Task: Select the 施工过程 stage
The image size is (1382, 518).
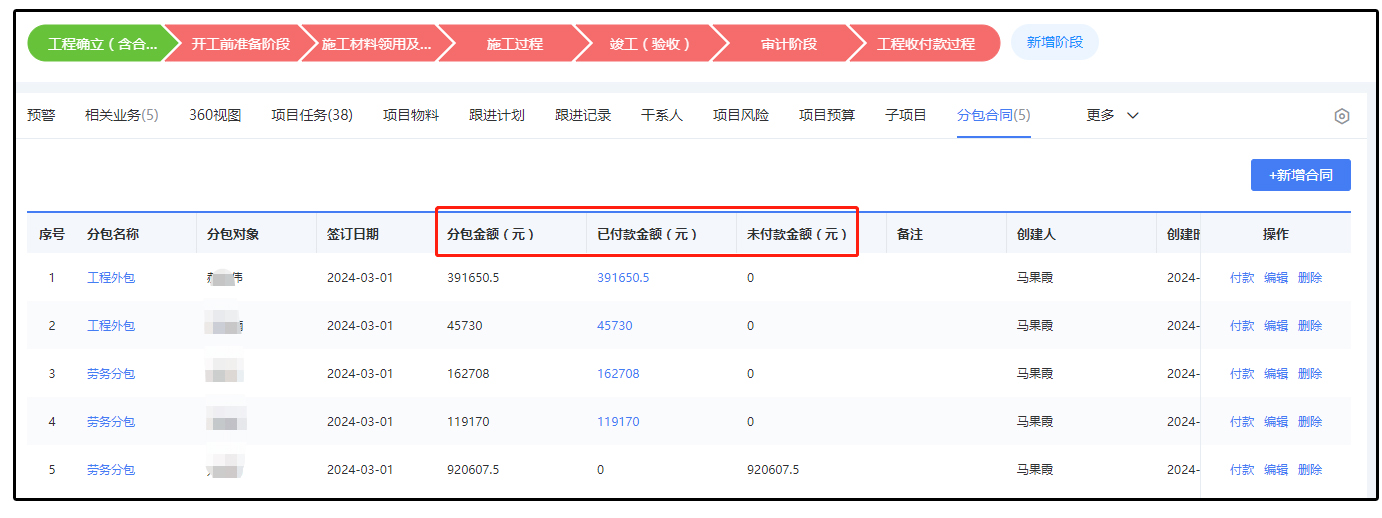Action: (x=514, y=44)
